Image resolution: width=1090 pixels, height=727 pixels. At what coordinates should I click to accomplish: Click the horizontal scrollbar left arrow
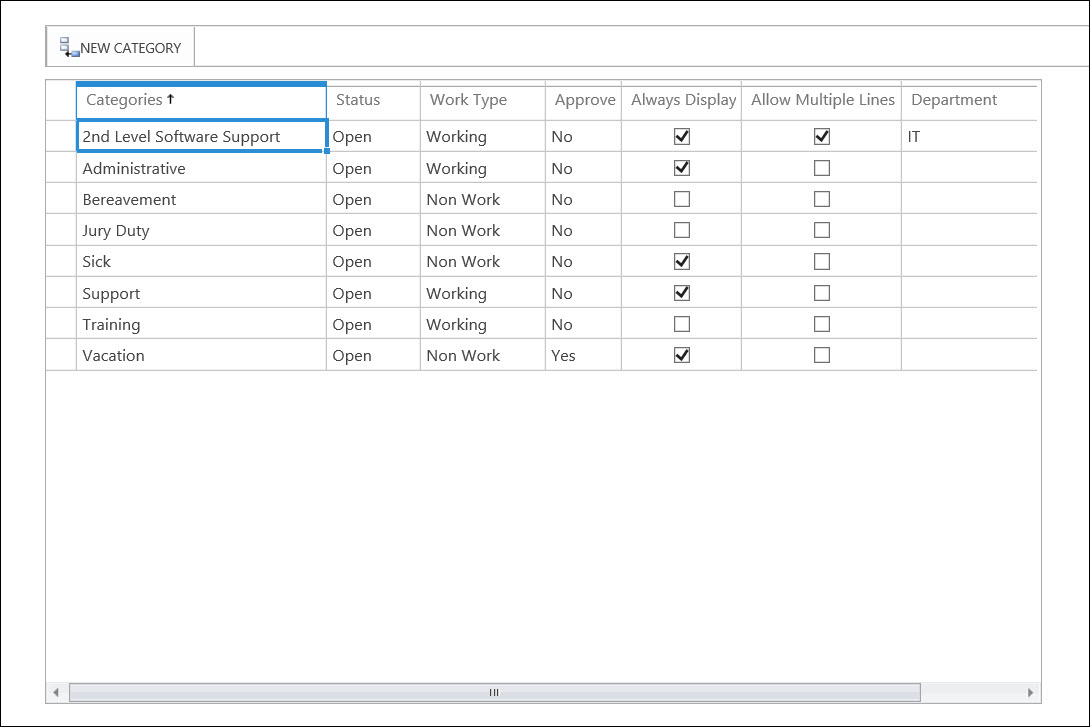(x=56, y=692)
